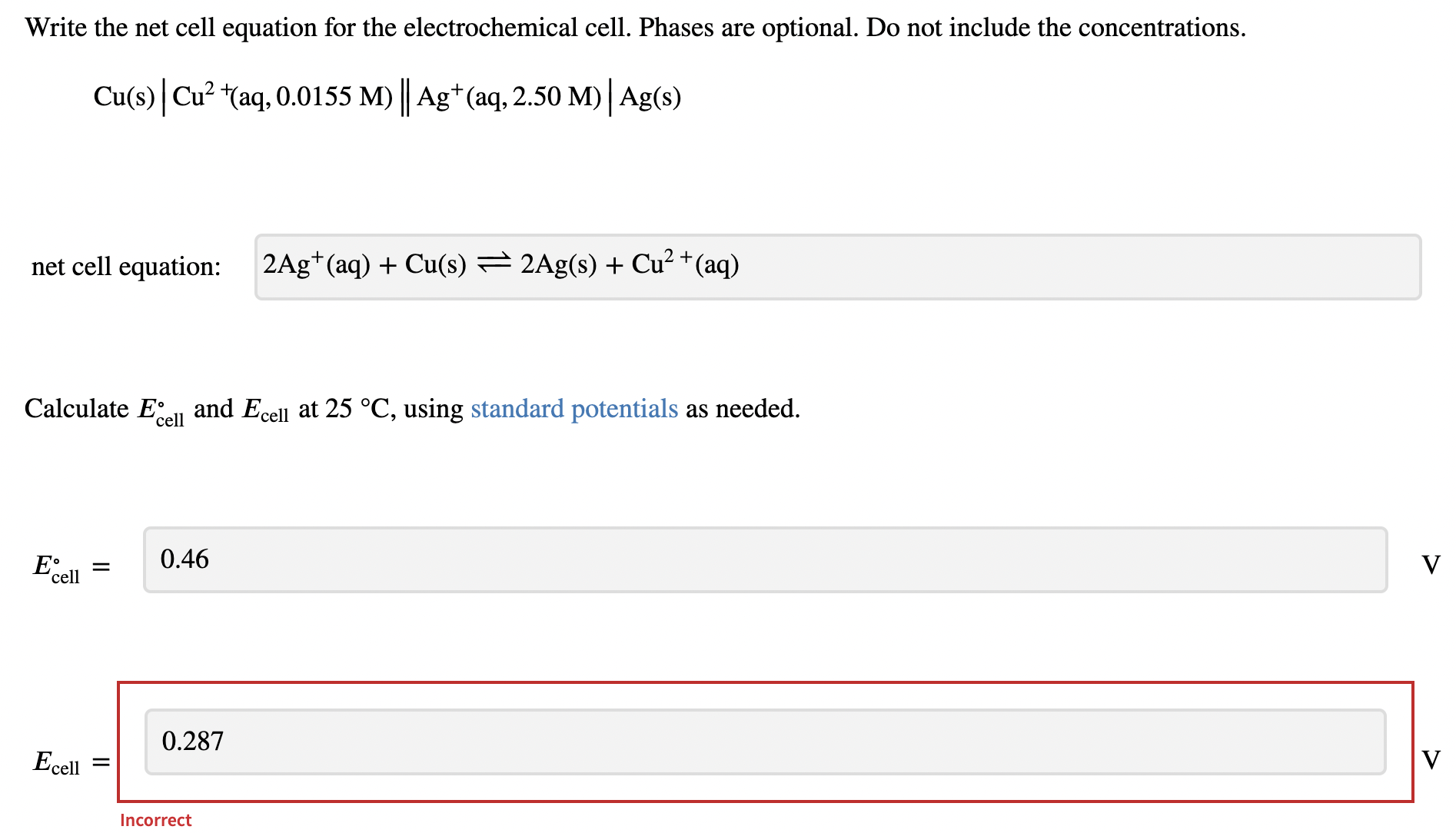Select the 2Ag+(aq) term in the equation box

(x=316, y=264)
